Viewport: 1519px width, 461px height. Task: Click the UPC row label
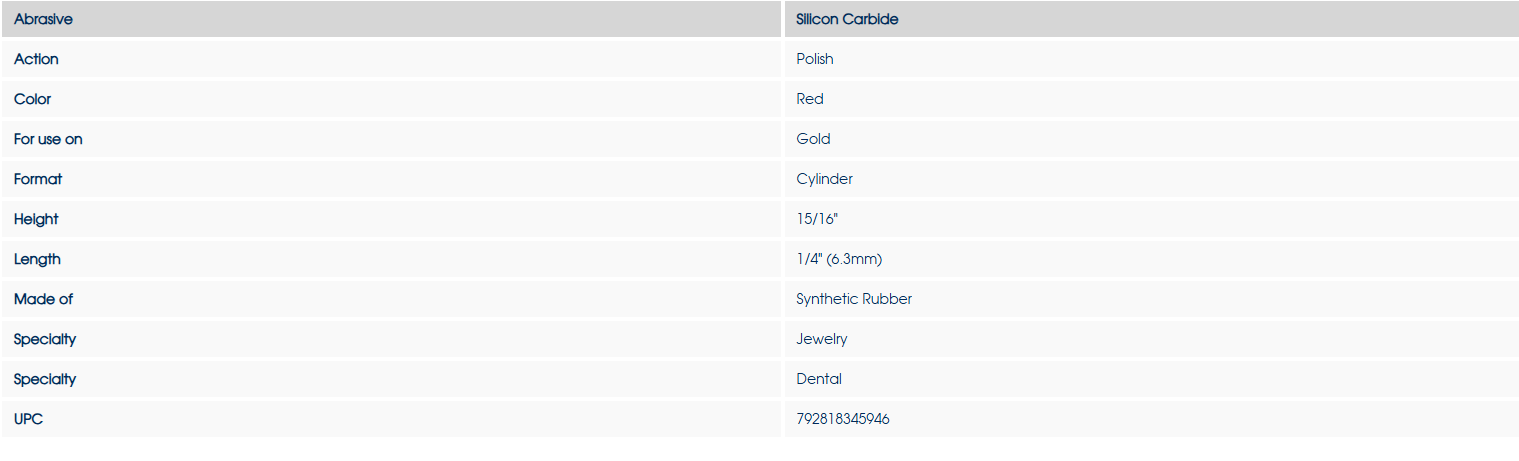click(28, 419)
